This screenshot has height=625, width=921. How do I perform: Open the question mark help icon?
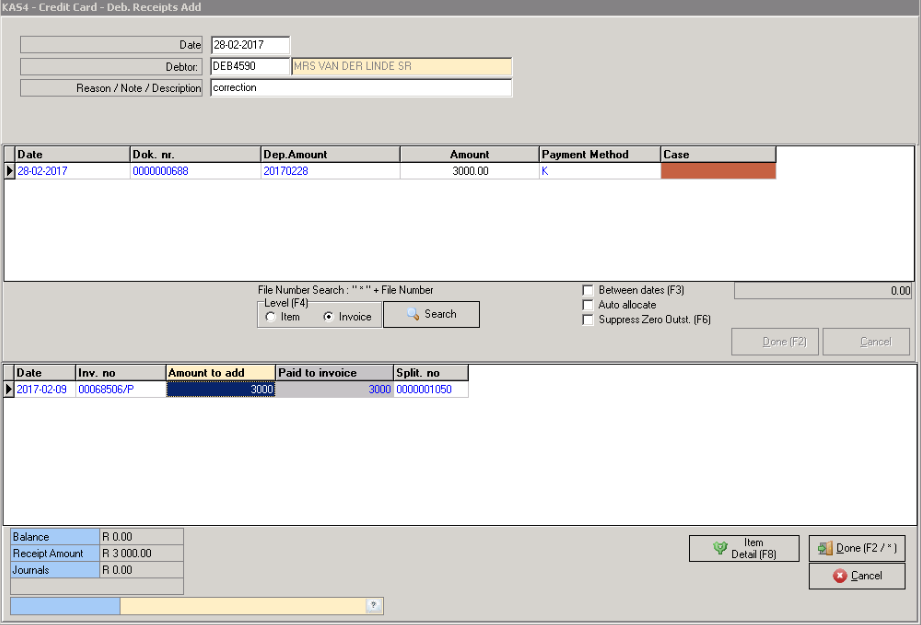pyautogui.click(x=374, y=605)
